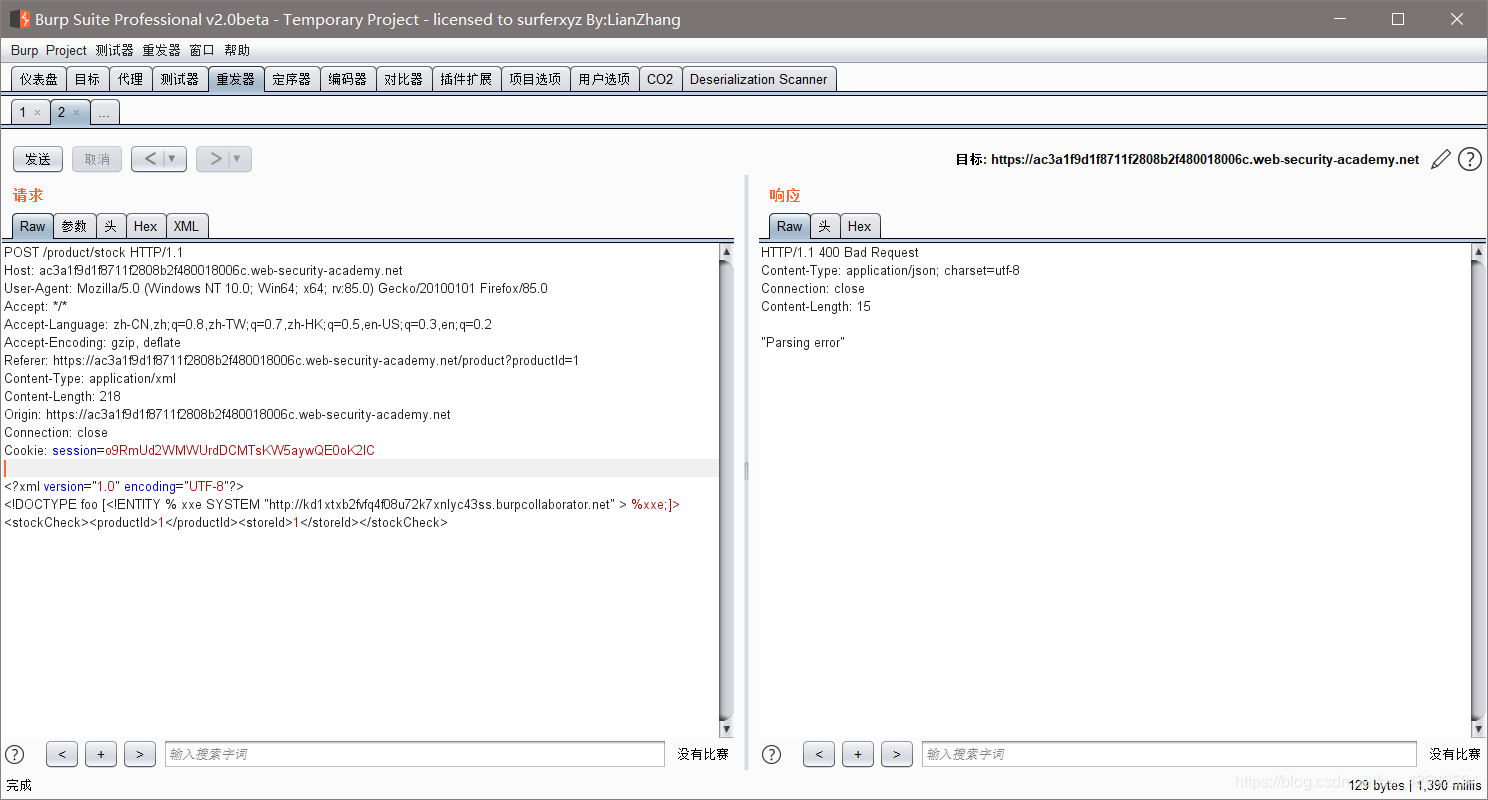Click response scrollbar up arrow

pos(1478,253)
